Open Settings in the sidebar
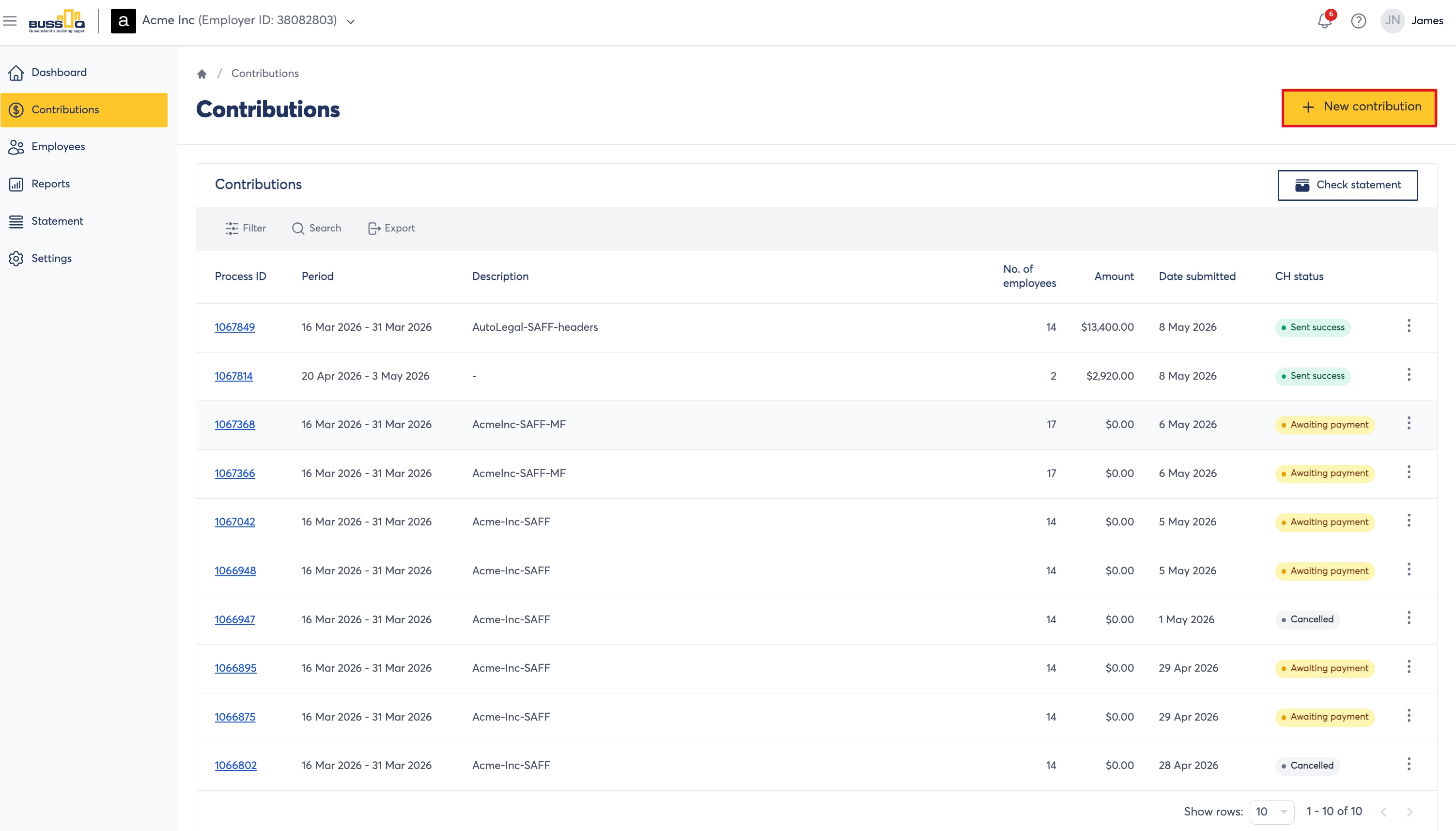Image resolution: width=1456 pixels, height=831 pixels. [84, 259]
